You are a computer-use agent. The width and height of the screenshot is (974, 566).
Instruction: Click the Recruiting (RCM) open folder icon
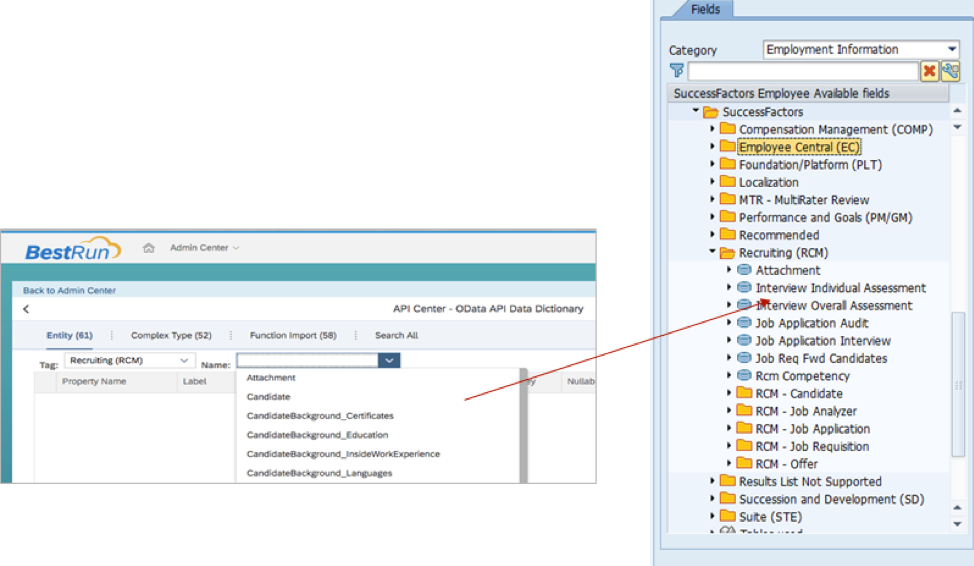pyautogui.click(x=727, y=253)
